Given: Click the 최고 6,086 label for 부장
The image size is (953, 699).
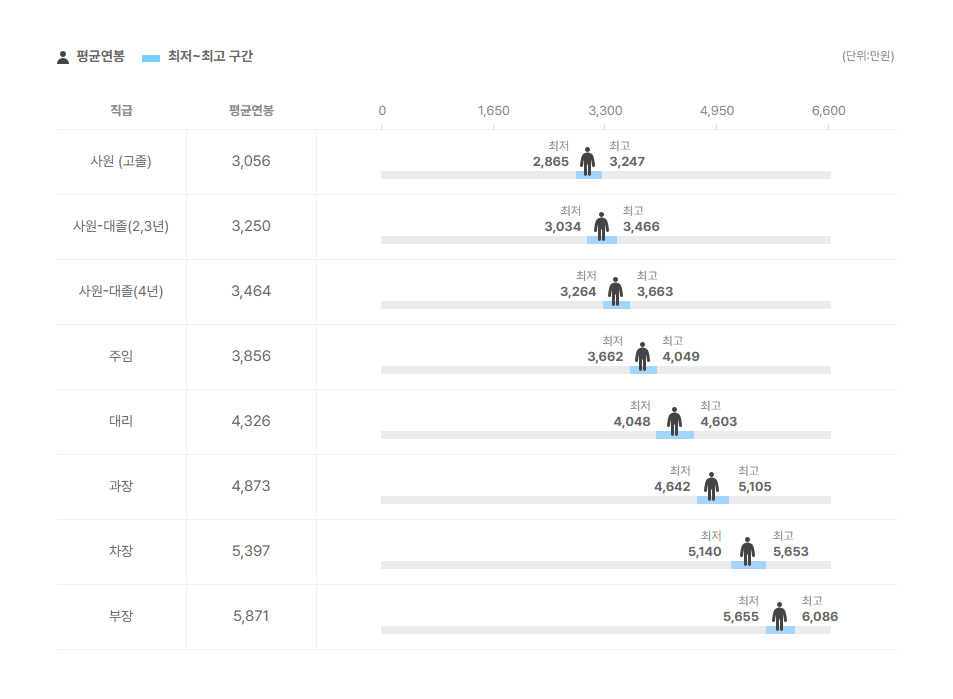Looking at the screenshot, I should tap(820, 617).
